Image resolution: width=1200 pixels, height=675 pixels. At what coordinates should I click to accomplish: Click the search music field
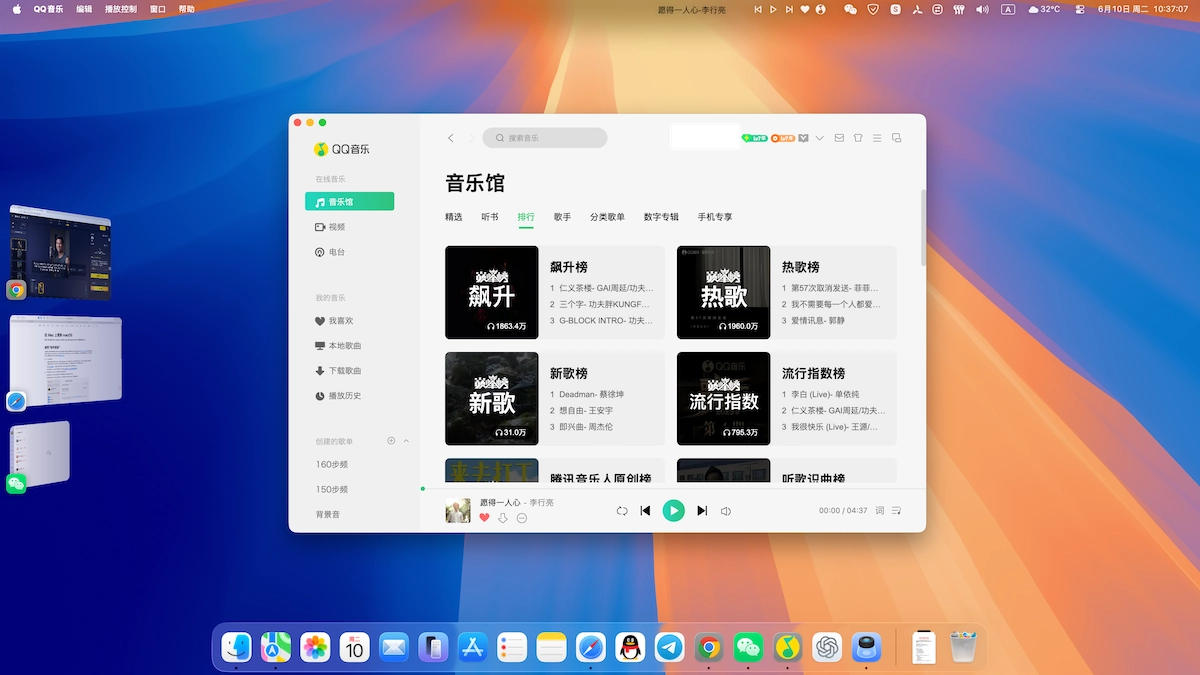click(545, 138)
